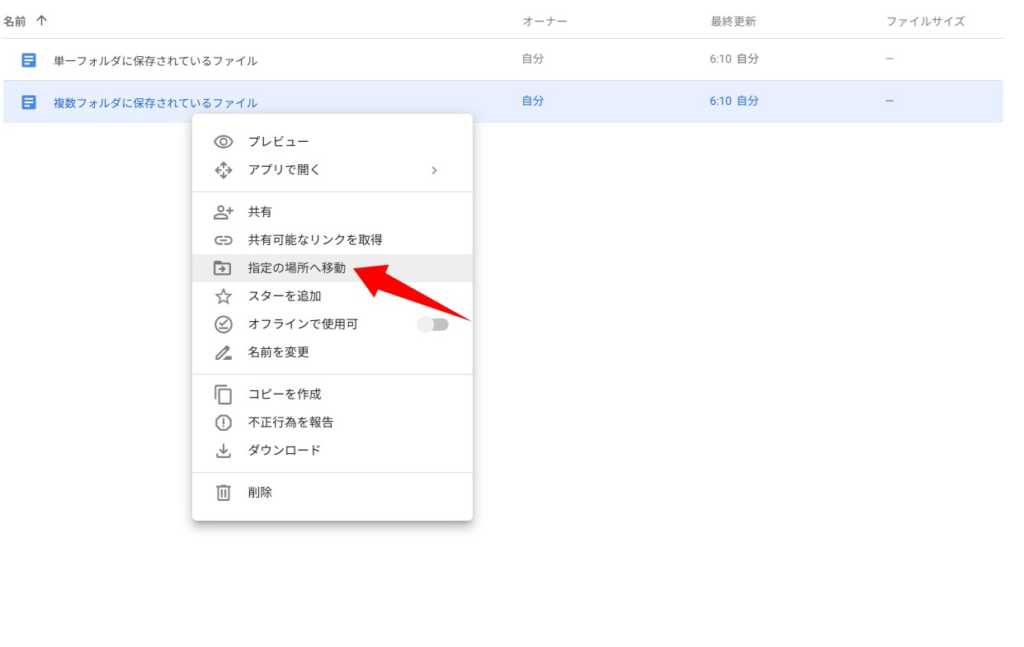The image size is (1024, 647).
Task: Choose 指定の場所へ移動 from context menu
Action: point(297,268)
